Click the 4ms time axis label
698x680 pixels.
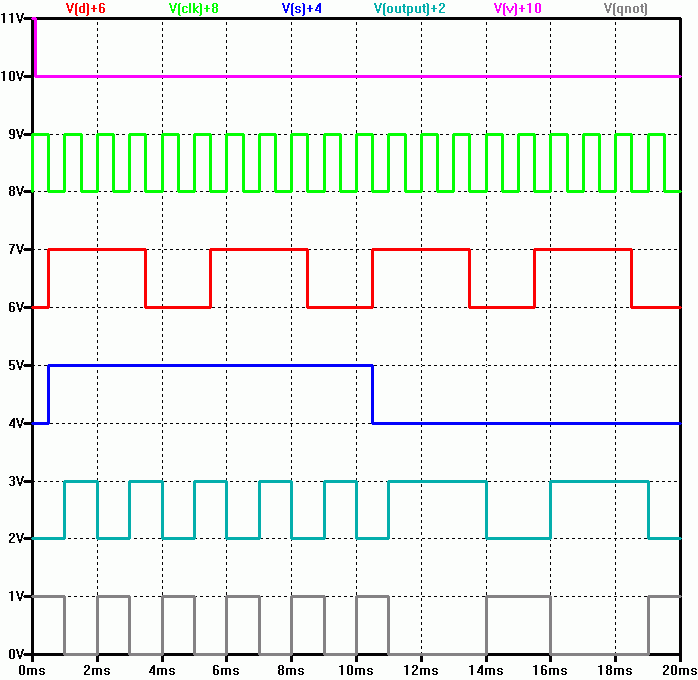(162, 670)
